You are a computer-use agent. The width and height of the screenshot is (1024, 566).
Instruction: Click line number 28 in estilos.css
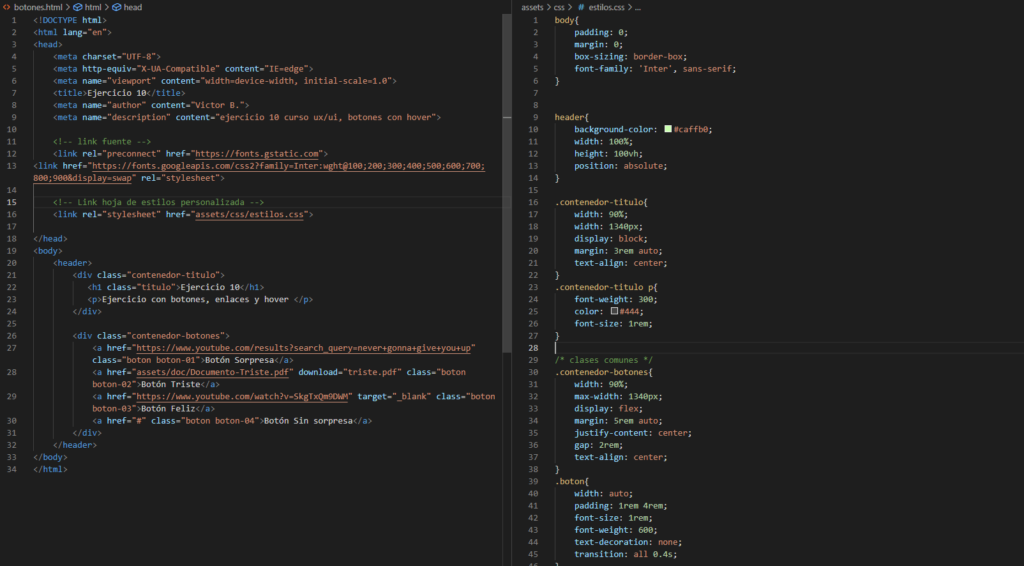(534, 348)
